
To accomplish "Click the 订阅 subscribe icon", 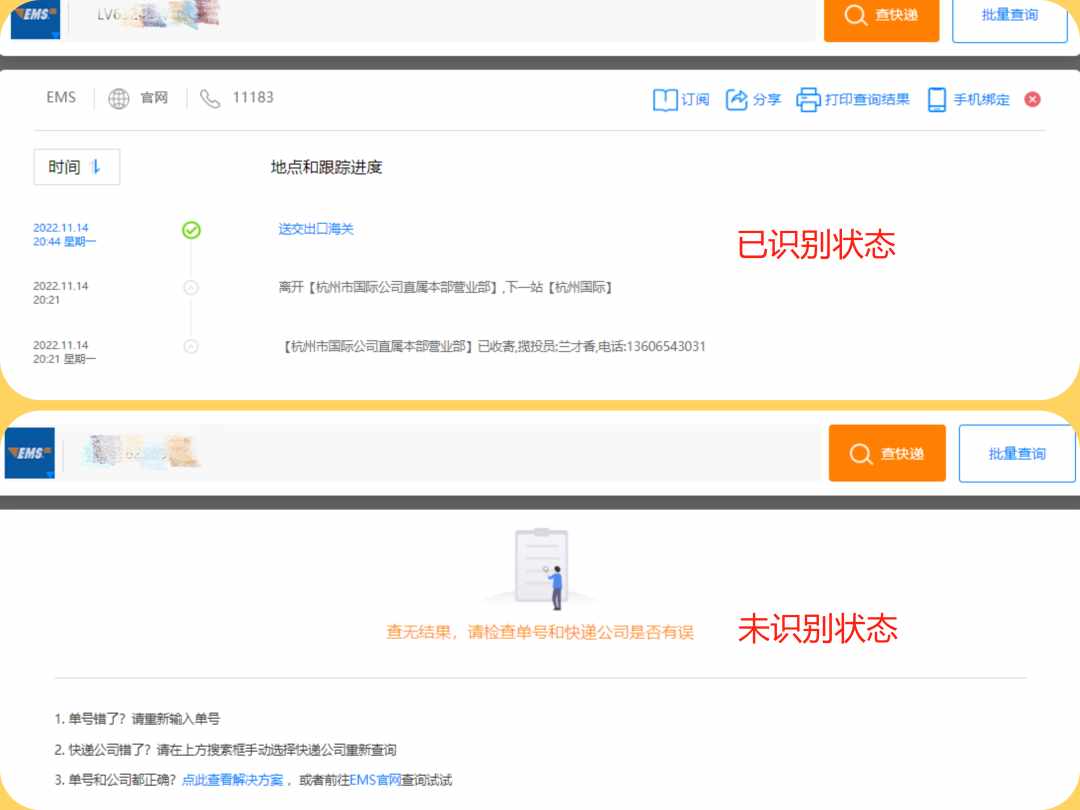I will pos(665,100).
